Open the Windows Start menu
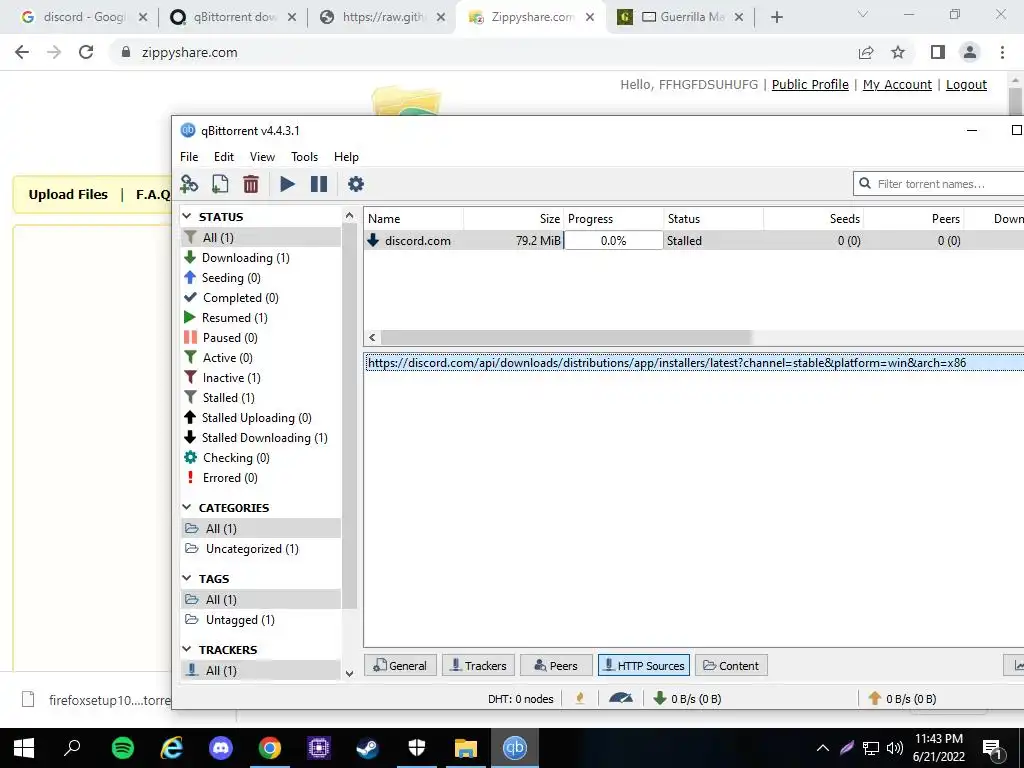The height and width of the screenshot is (768, 1024). (24, 748)
